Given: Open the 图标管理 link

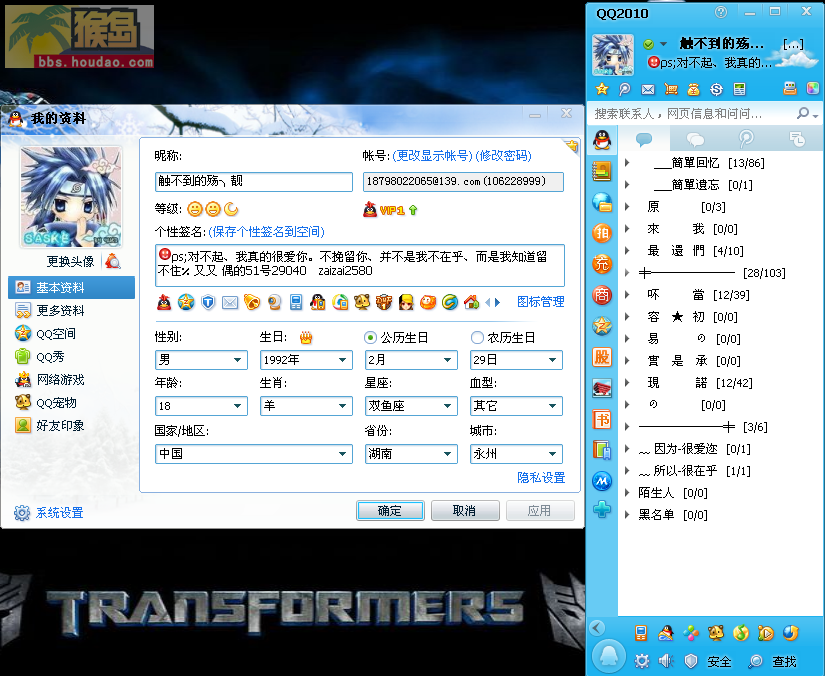Looking at the screenshot, I should 540,302.
